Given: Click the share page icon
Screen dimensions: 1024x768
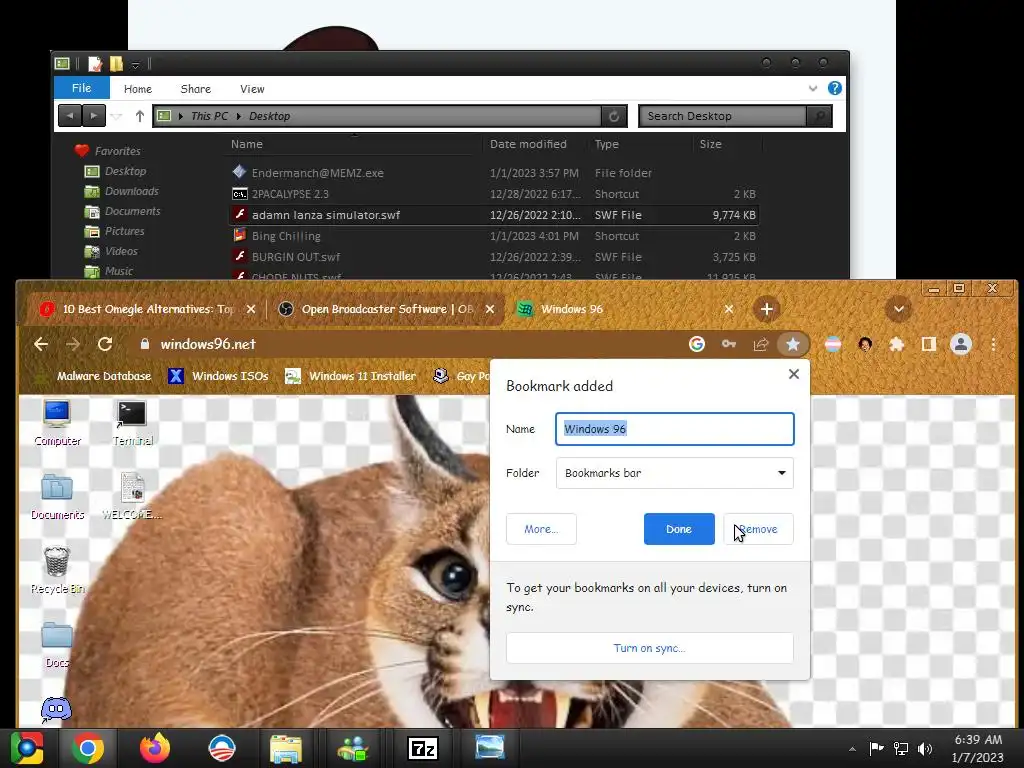Looking at the screenshot, I should coord(761,344).
